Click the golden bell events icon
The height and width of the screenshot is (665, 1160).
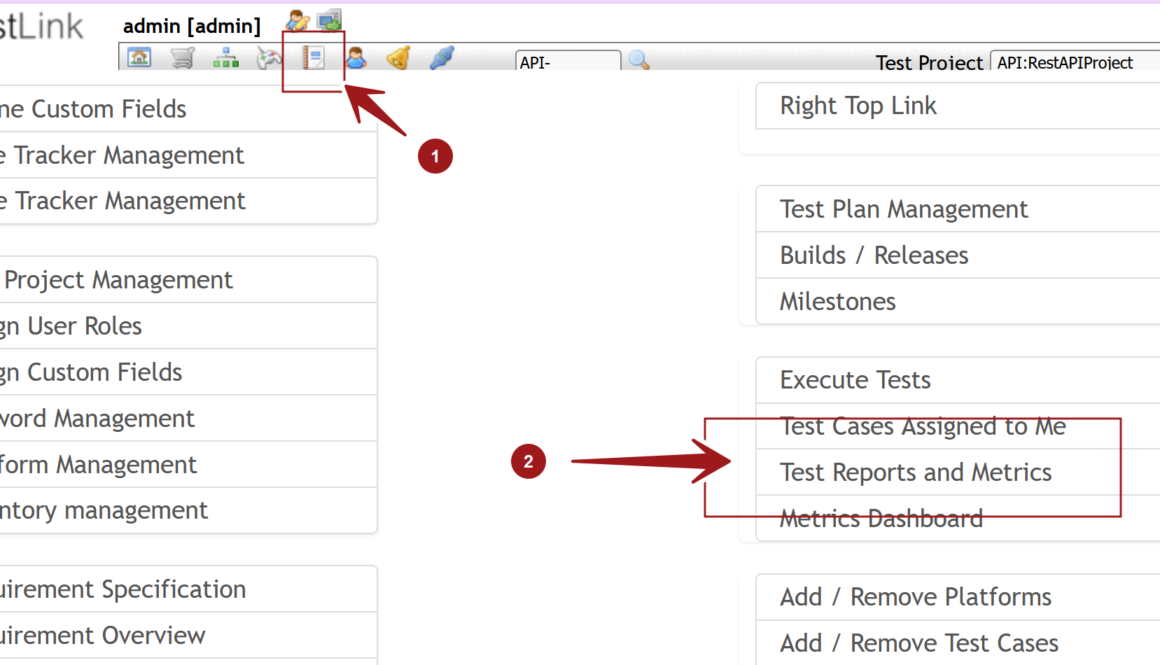(398, 58)
